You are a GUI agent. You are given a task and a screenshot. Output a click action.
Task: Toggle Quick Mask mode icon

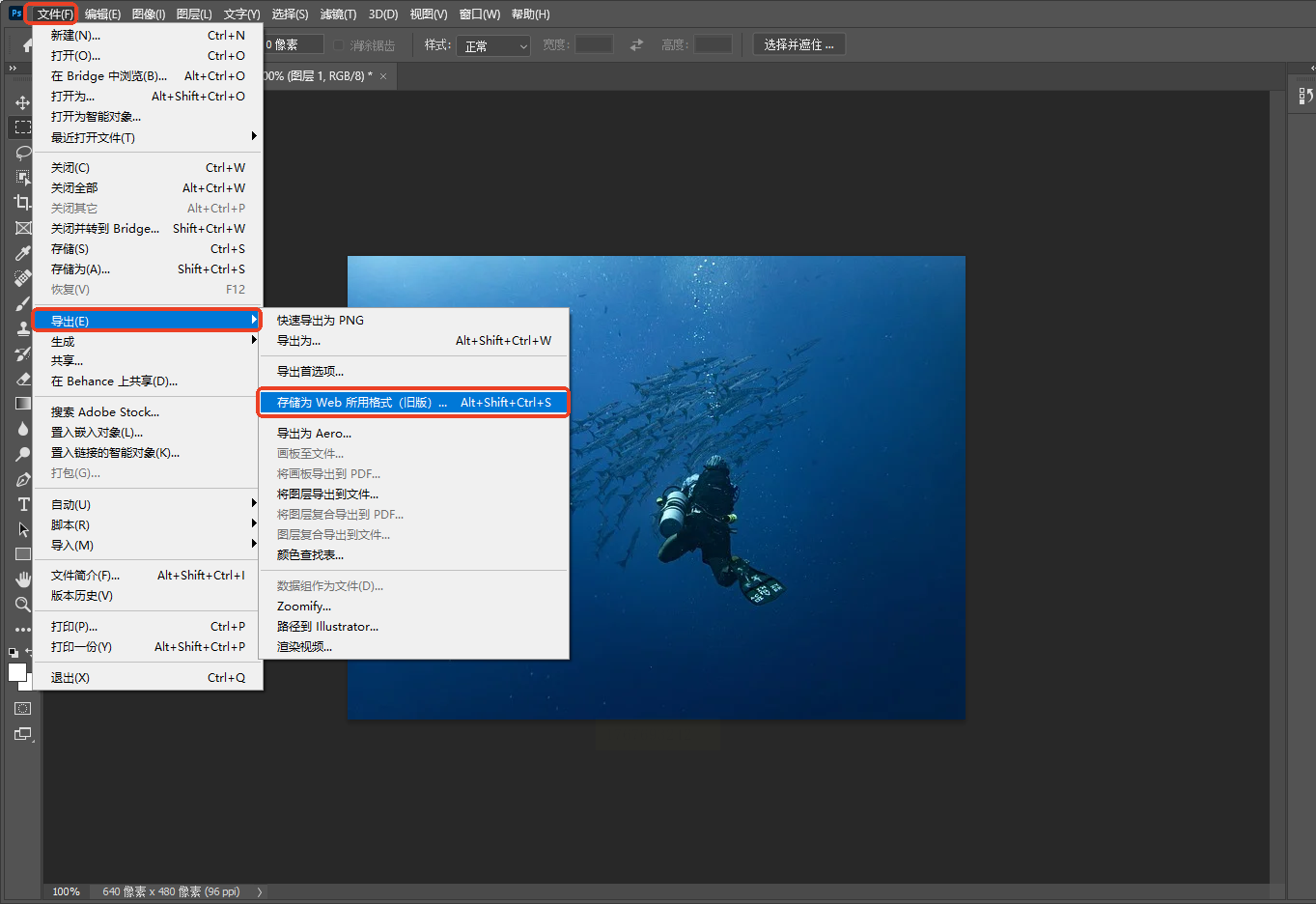point(22,709)
